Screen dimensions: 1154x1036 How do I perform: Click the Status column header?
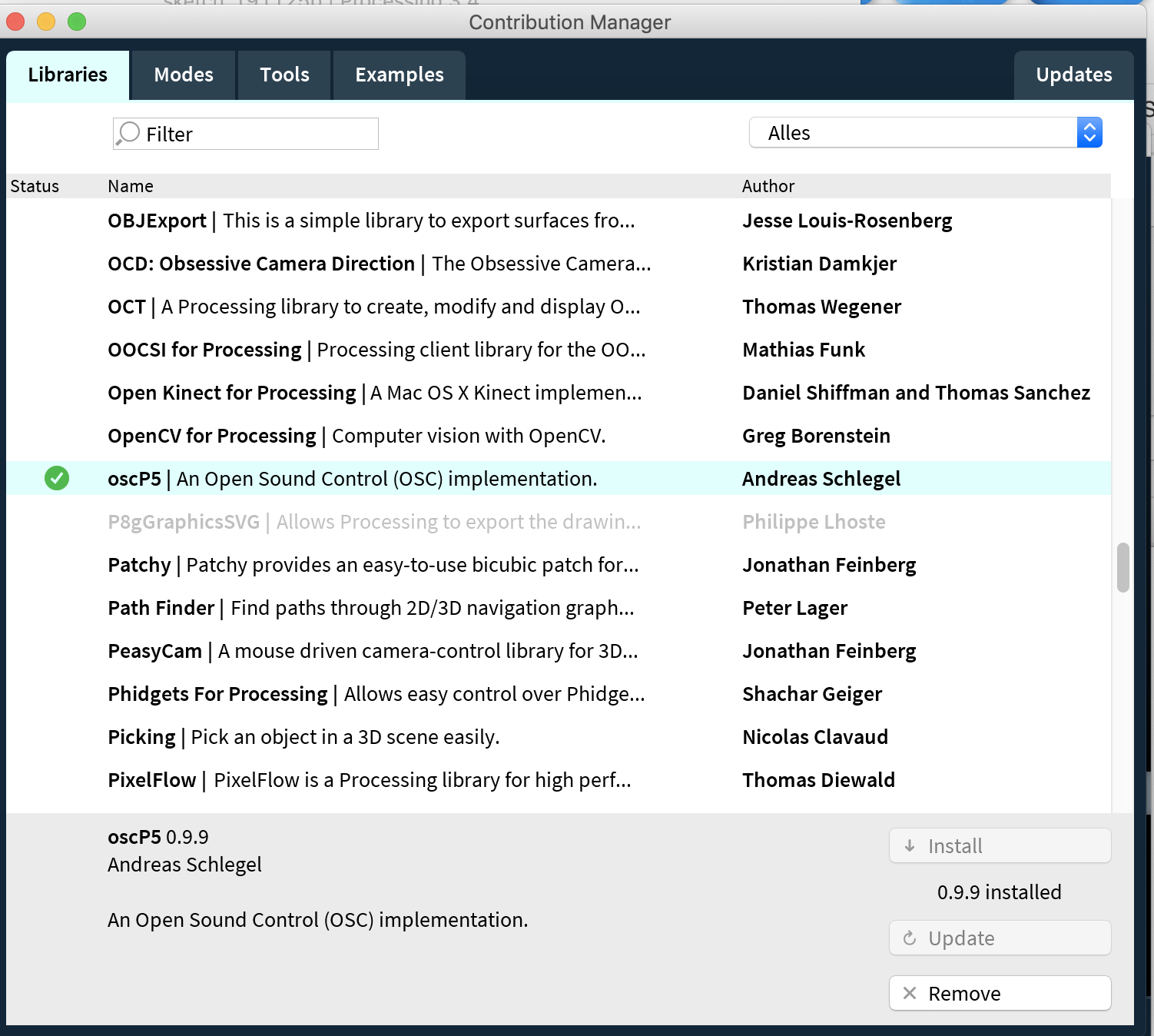(x=35, y=186)
